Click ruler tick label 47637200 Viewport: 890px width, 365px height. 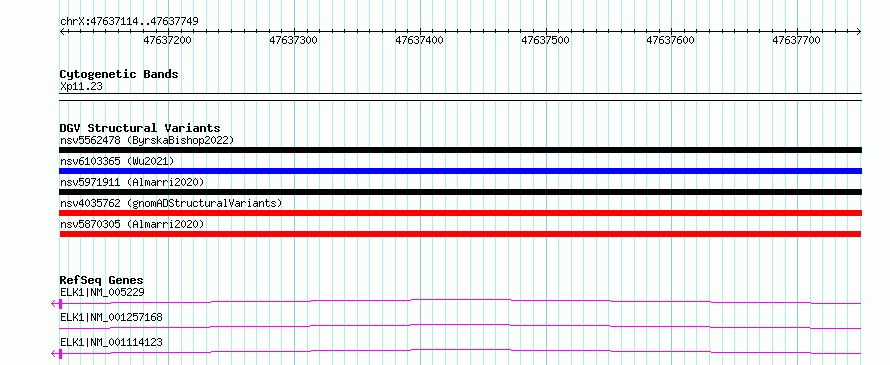(168, 40)
